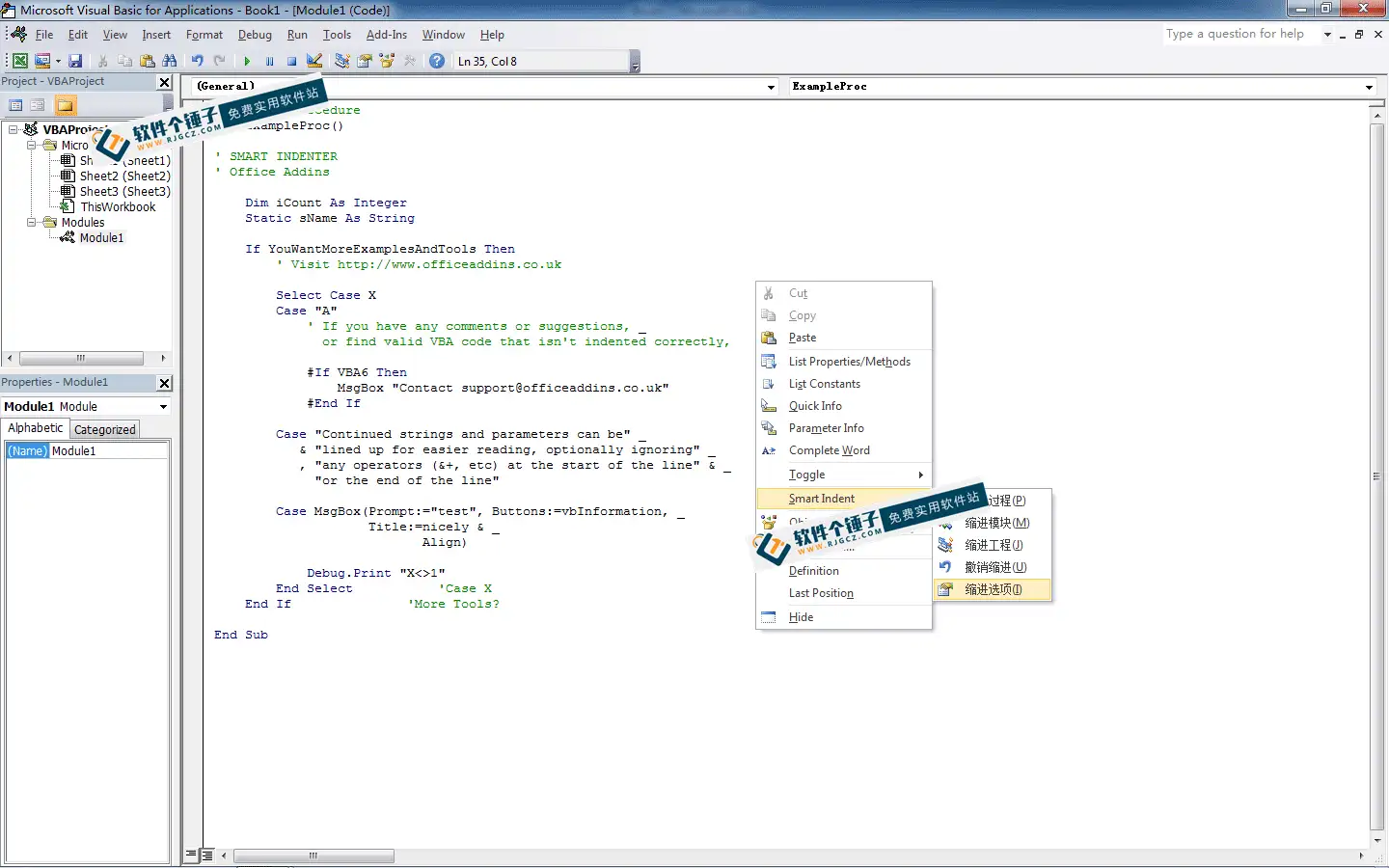The width and height of the screenshot is (1389, 868).
Task: Click the blue Help question mark icon
Action: tap(437, 61)
